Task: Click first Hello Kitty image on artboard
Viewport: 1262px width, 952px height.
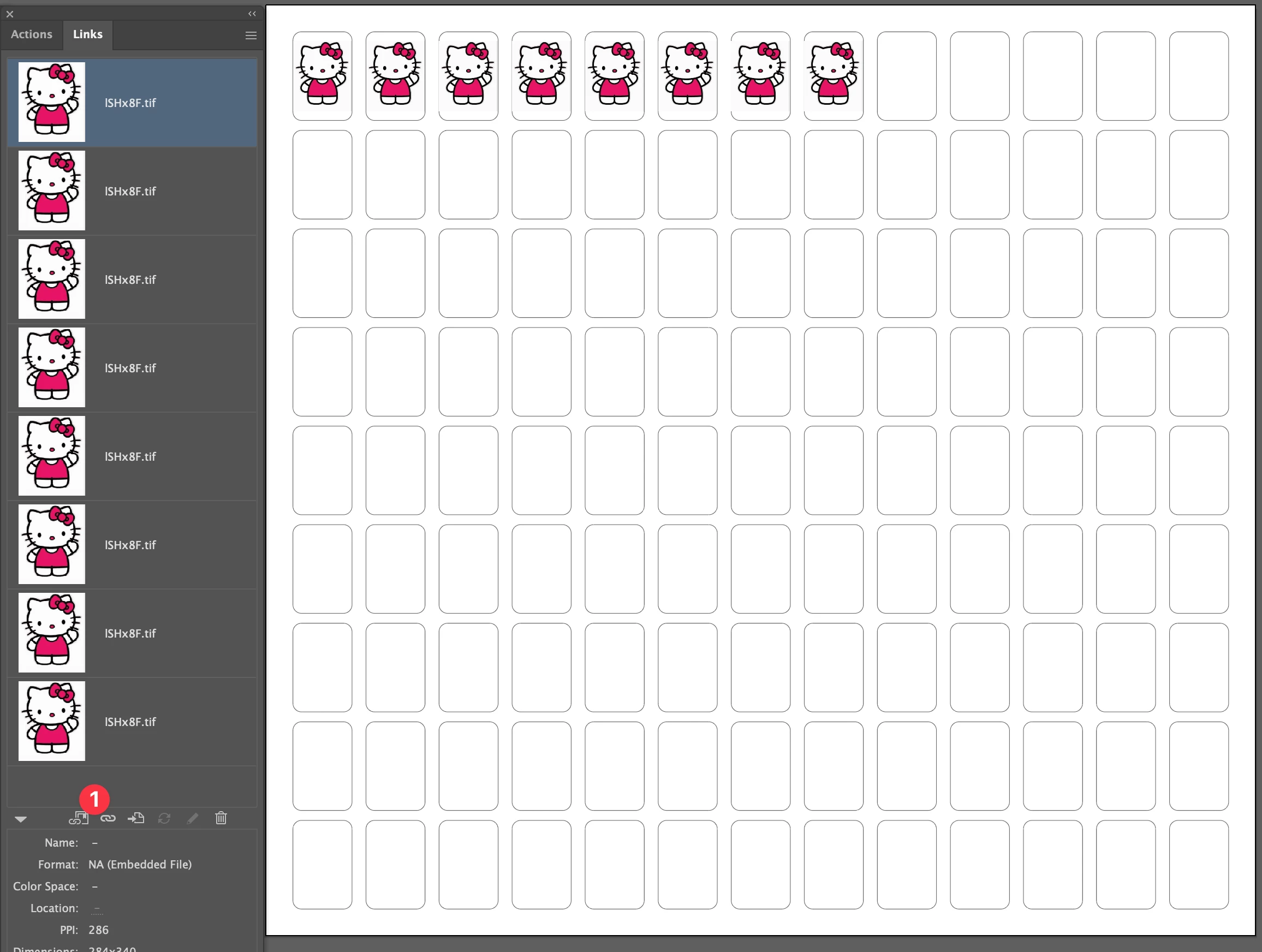Action: (x=323, y=74)
